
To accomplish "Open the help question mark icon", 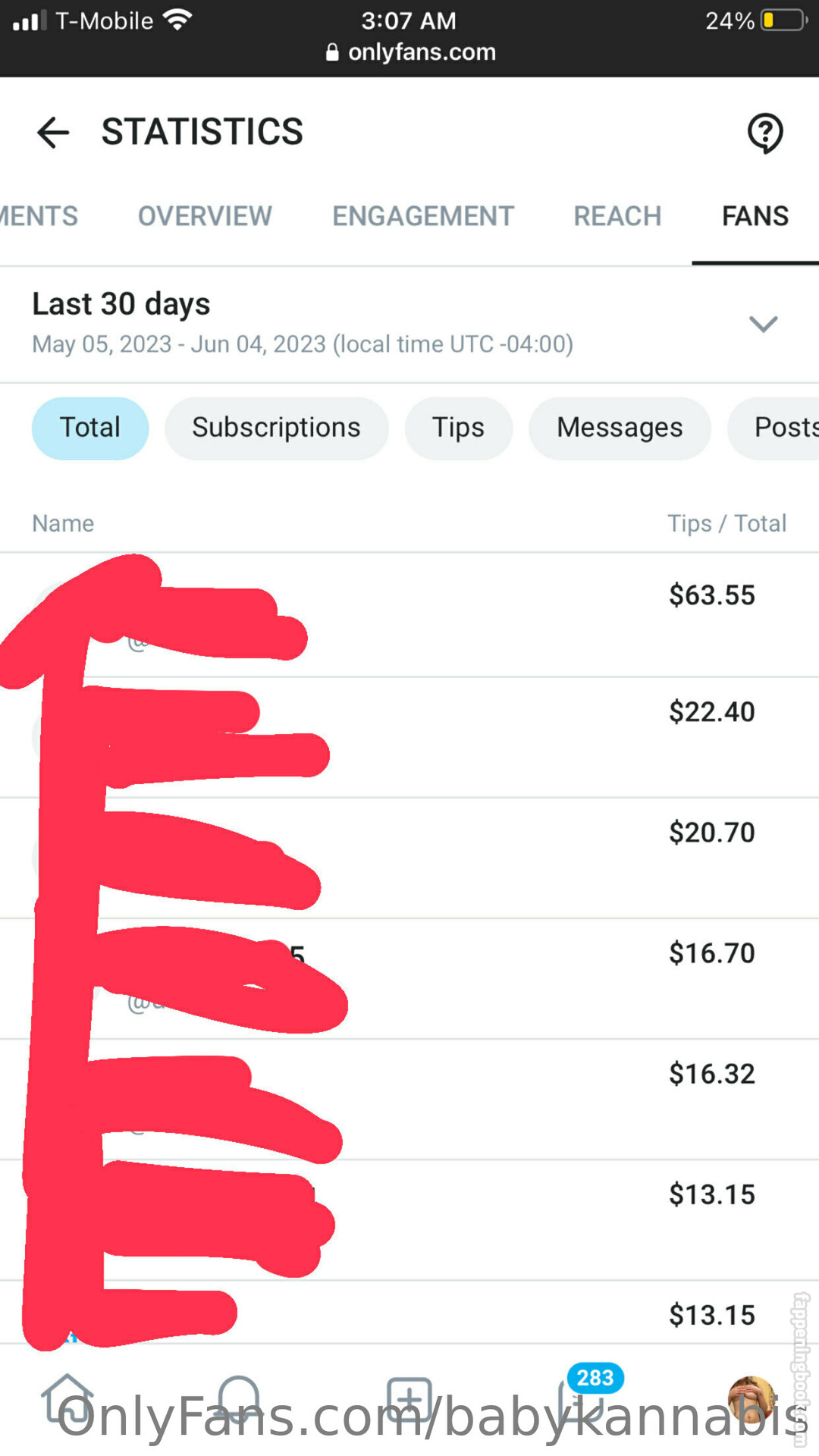I will 764,133.
